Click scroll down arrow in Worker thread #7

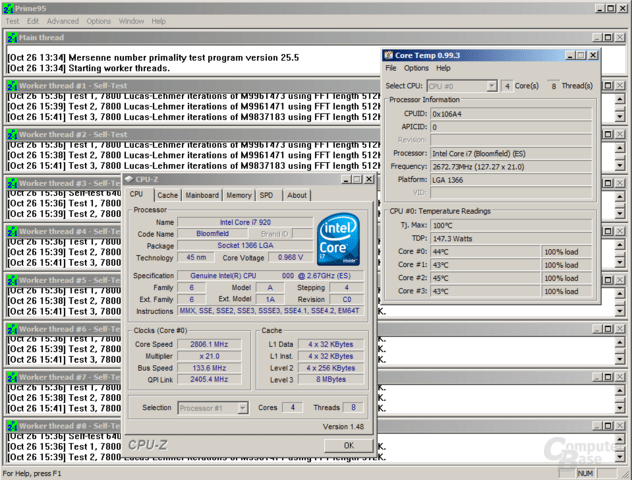[620, 409]
